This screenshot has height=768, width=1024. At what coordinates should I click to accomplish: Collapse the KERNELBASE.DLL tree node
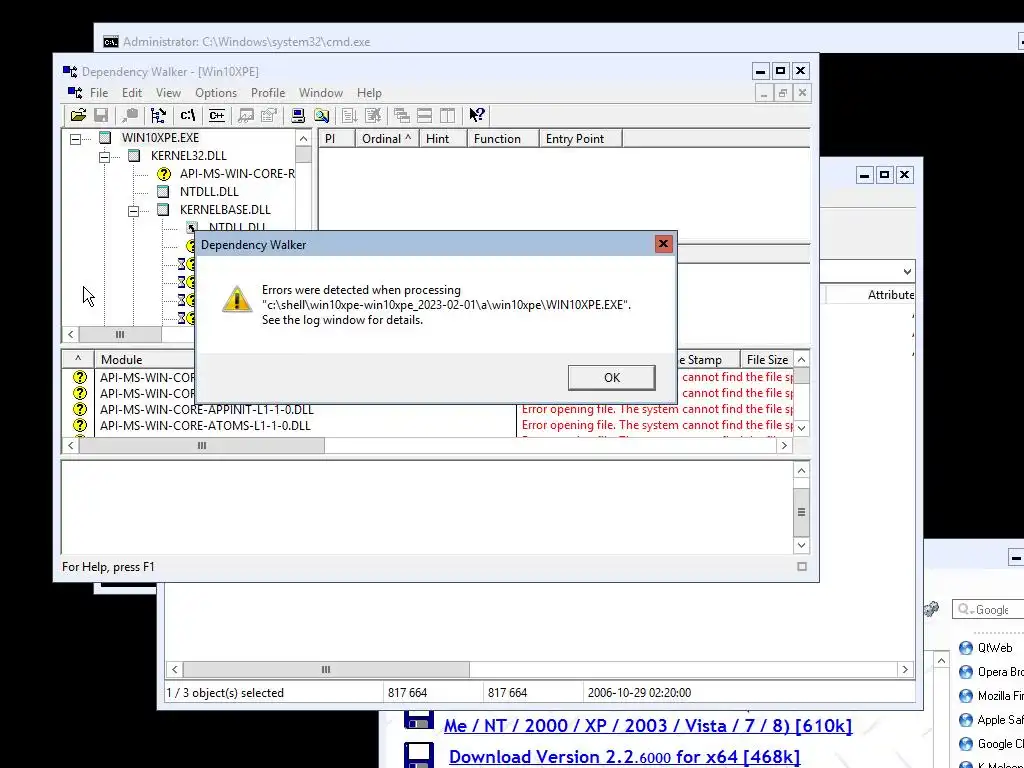tap(133, 212)
